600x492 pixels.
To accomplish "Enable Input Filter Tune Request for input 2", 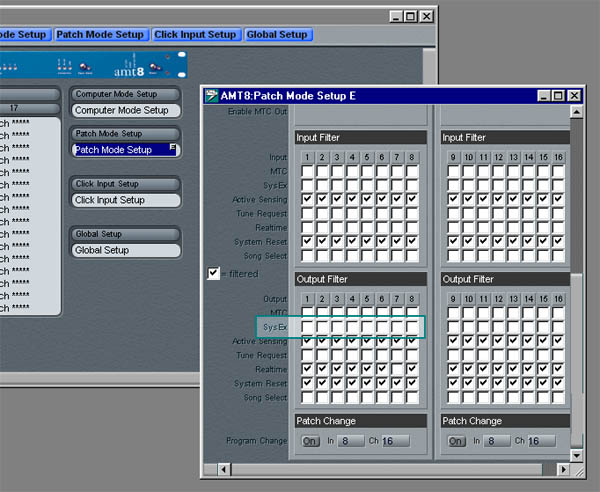I will pyautogui.click(x=322, y=213).
